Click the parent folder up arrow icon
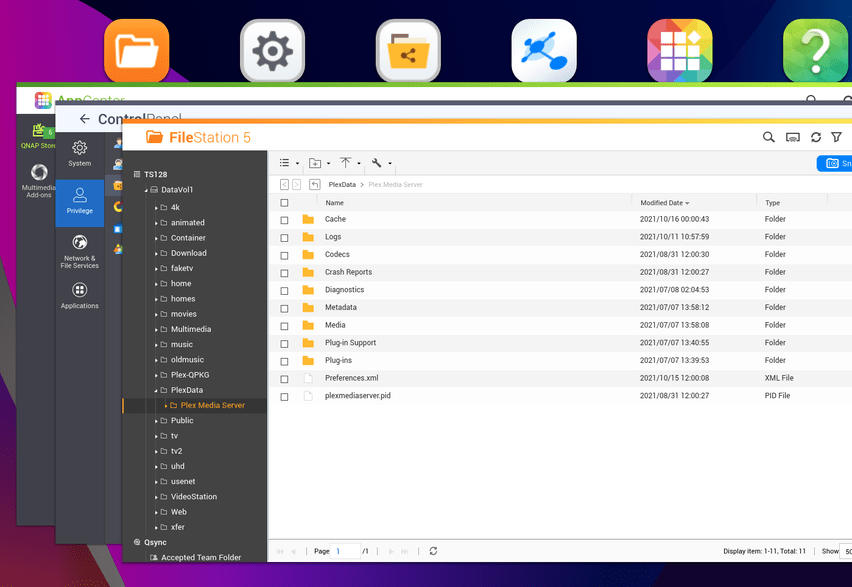 click(x=315, y=184)
